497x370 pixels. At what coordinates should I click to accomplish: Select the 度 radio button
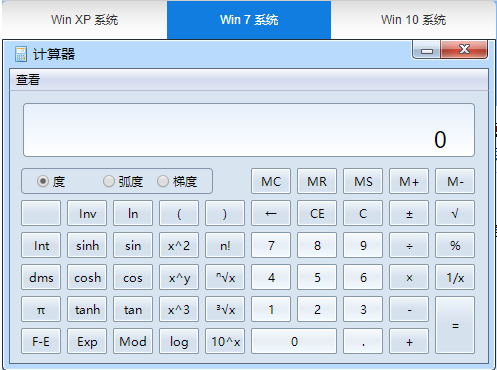43,181
